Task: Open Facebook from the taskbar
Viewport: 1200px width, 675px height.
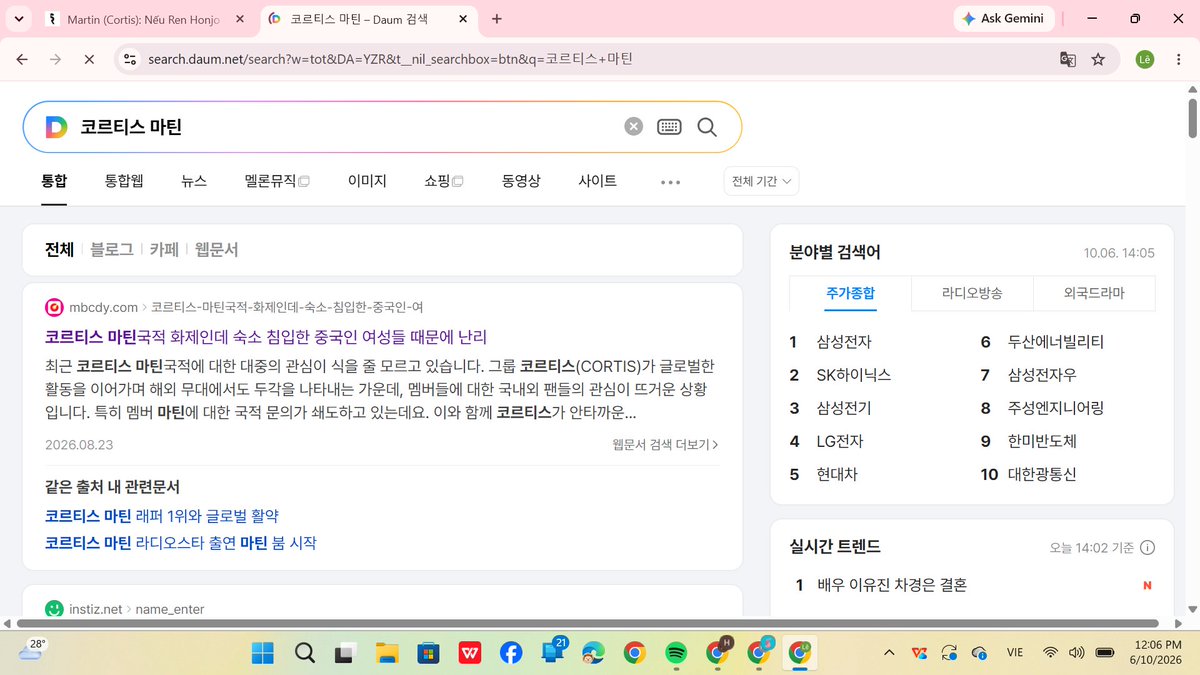Action: pyautogui.click(x=510, y=653)
